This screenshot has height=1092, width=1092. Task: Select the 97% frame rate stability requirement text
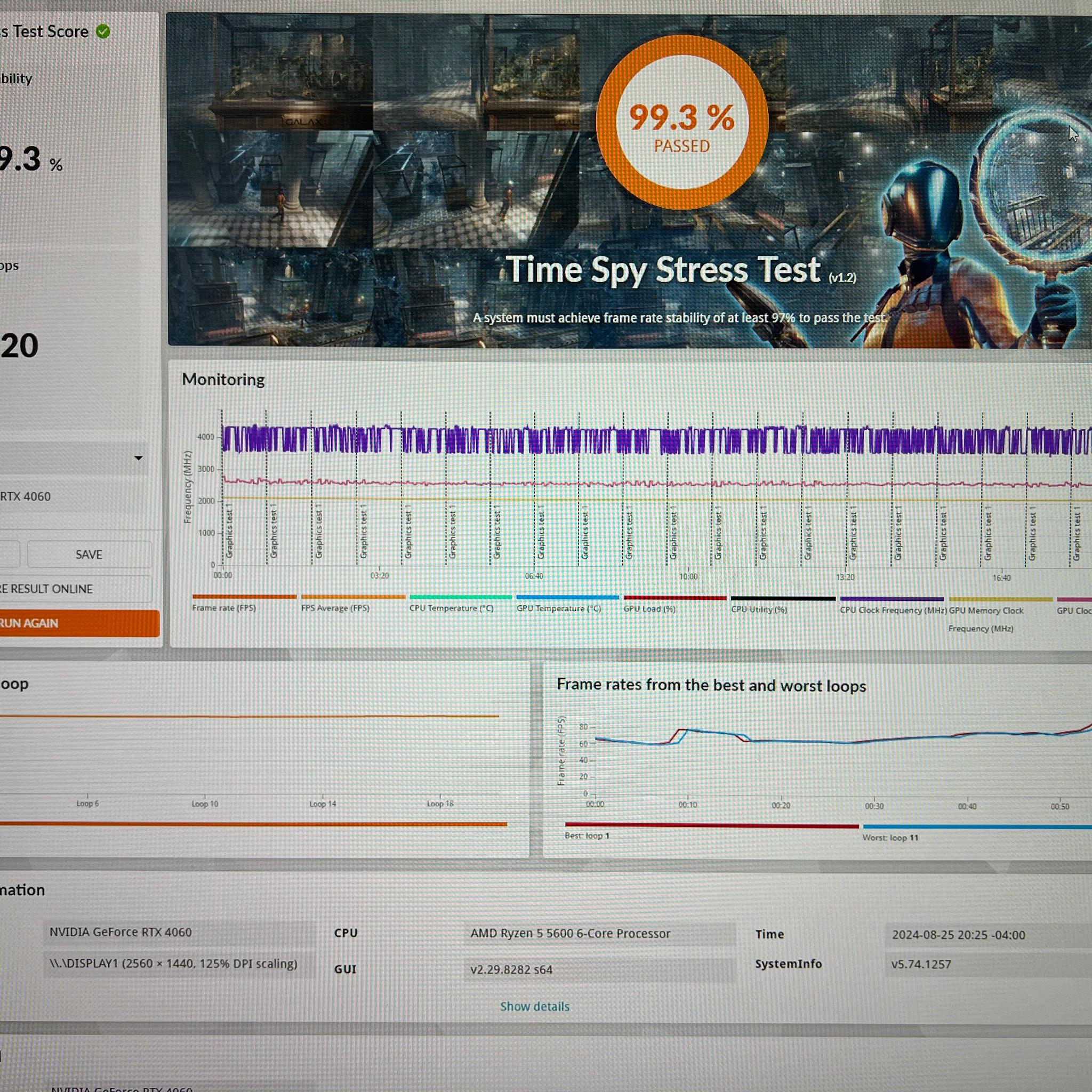pyautogui.click(x=679, y=318)
